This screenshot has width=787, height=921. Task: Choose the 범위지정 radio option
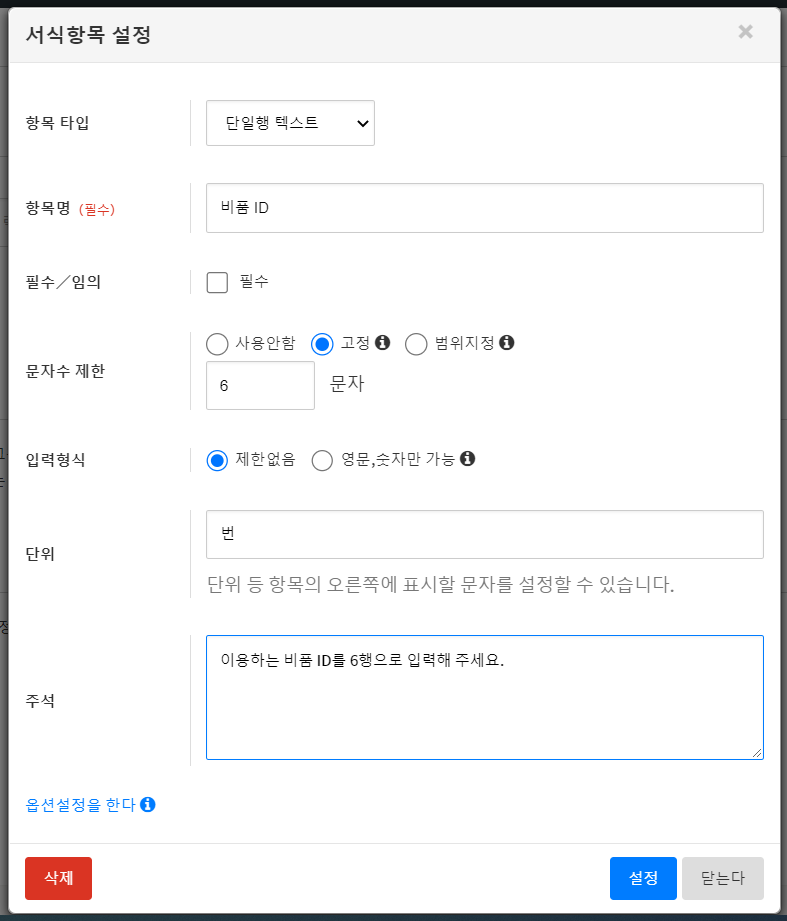416,344
